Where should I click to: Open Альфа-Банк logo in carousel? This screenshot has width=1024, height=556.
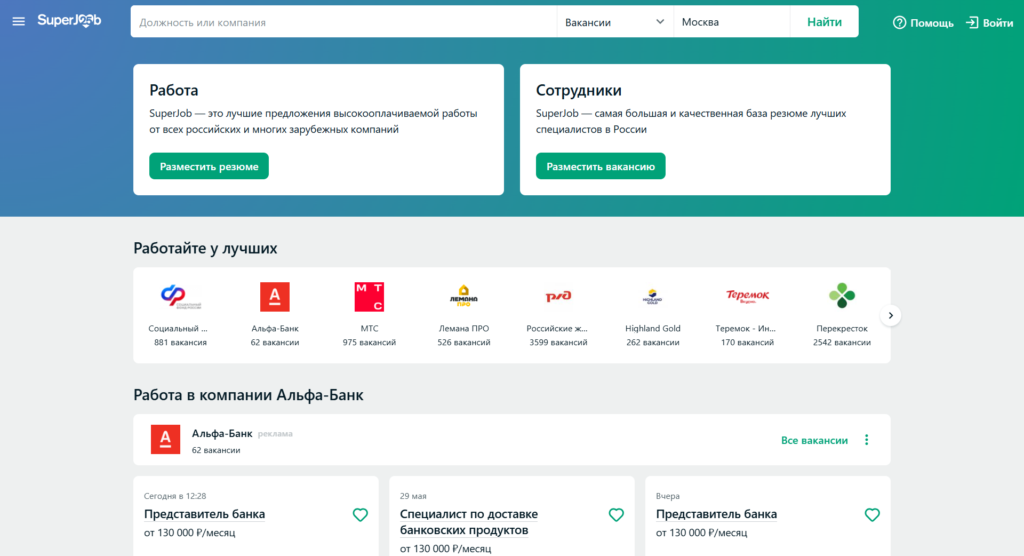pos(275,297)
